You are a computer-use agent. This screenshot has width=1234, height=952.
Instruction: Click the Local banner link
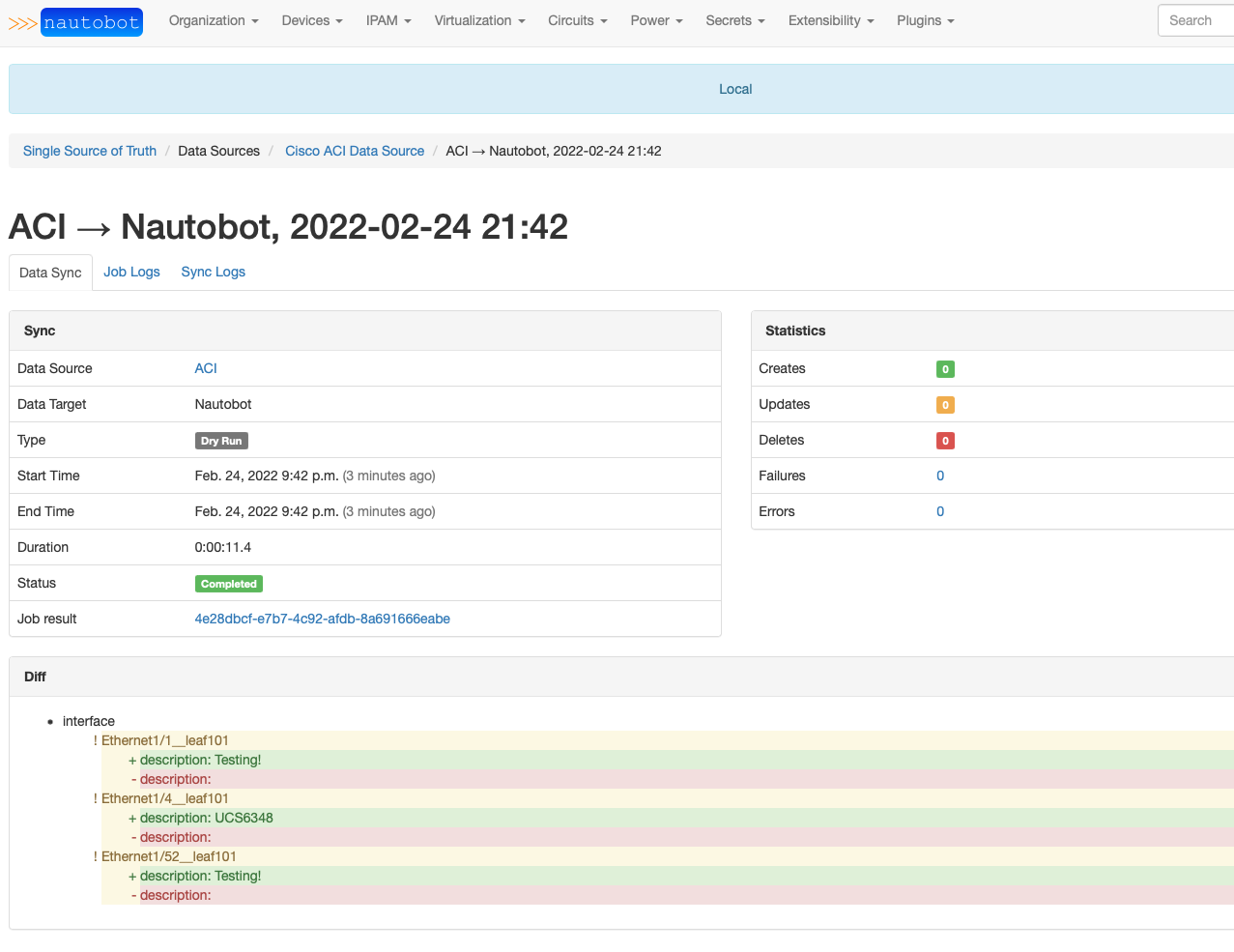tap(735, 89)
